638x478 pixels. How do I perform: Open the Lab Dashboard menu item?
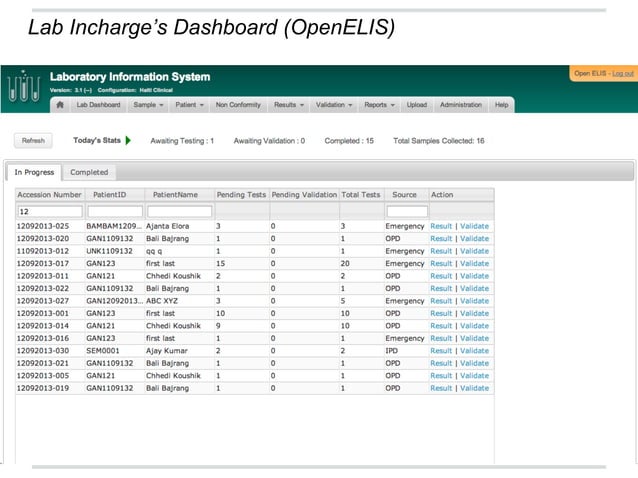pyautogui.click(x=98, y=105)
